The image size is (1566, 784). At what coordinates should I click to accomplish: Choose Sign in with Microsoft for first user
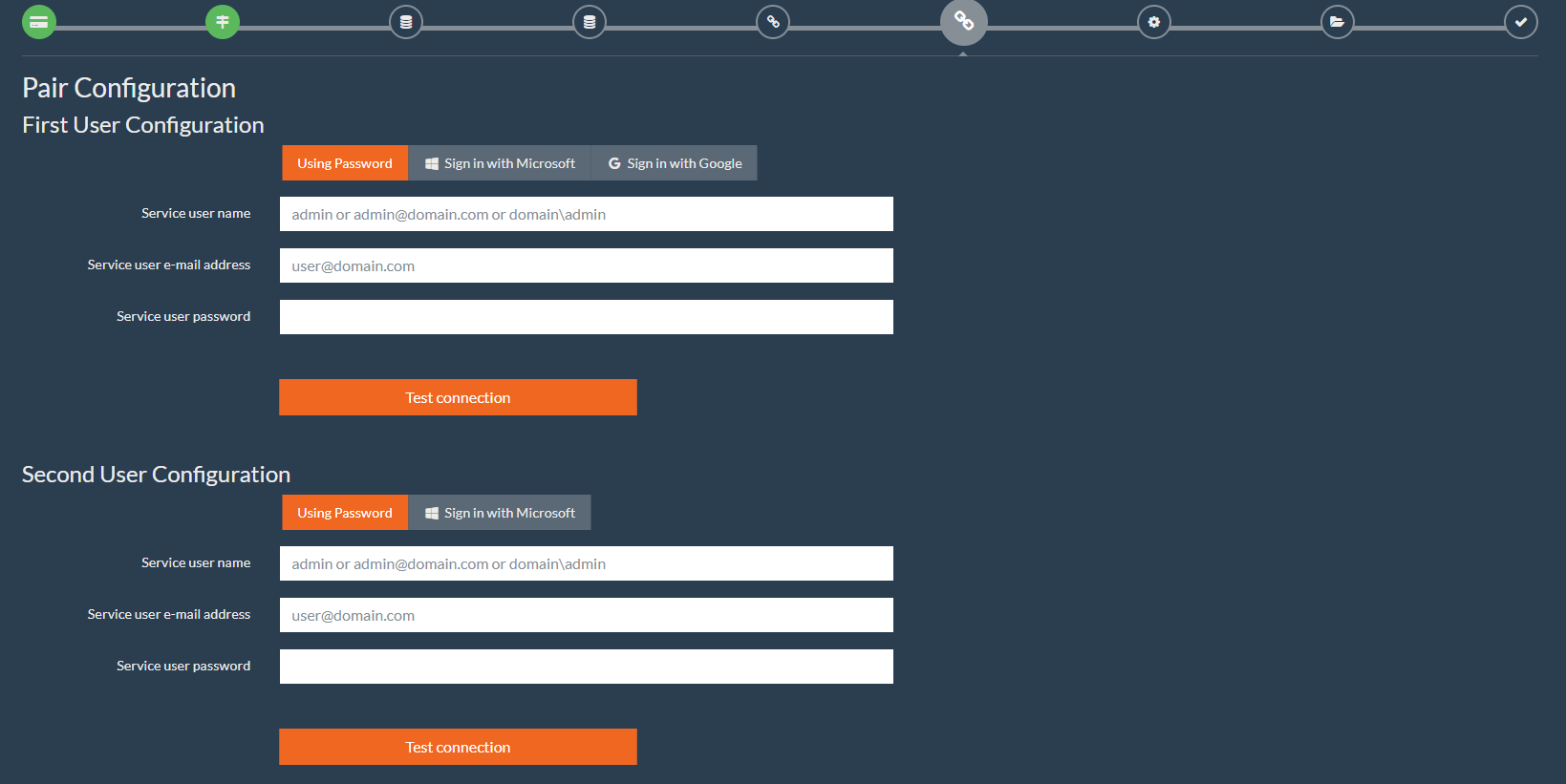(x=500, y=163)
